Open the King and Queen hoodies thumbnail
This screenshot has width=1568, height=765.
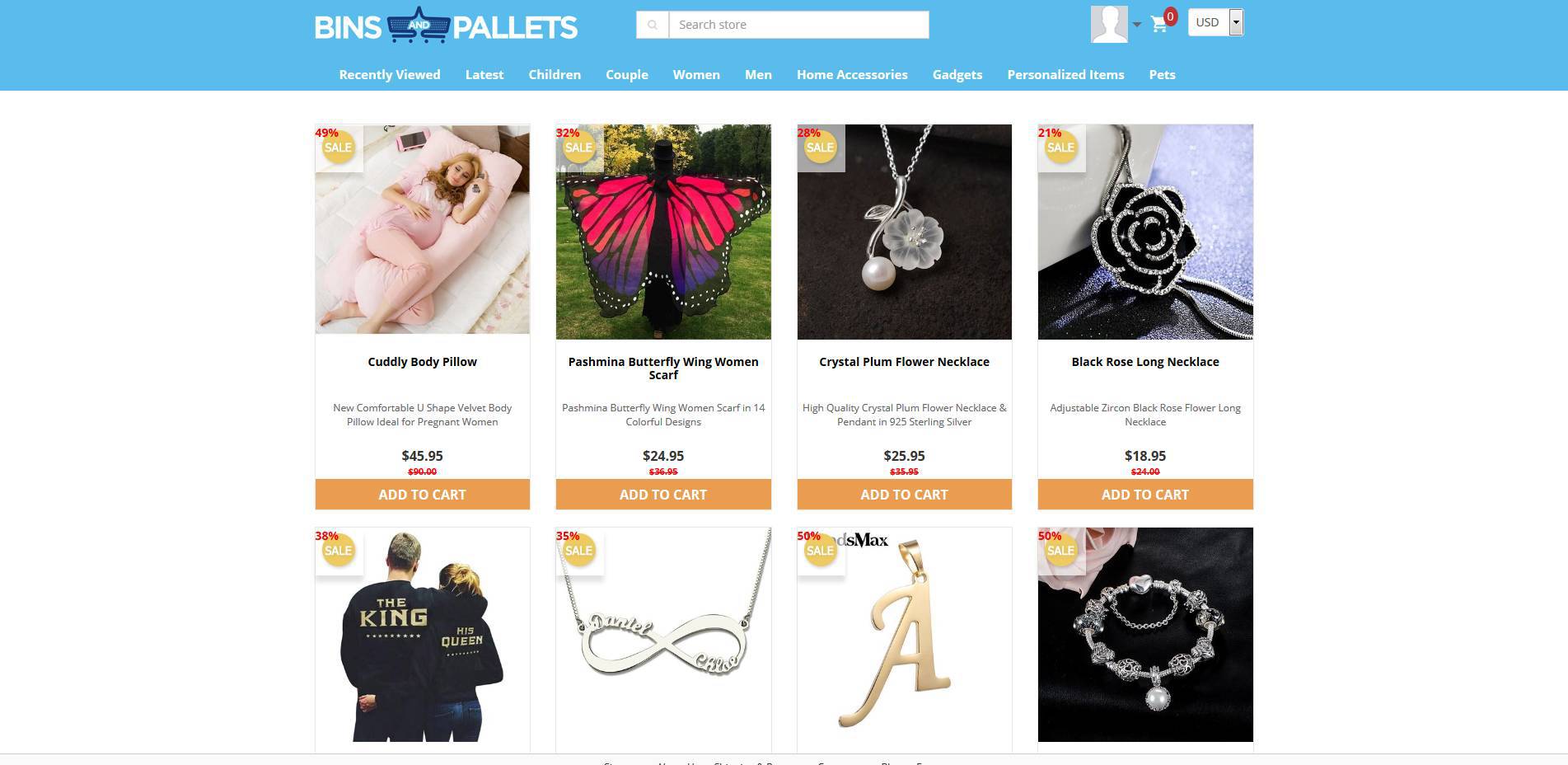[x=422, y=635]
